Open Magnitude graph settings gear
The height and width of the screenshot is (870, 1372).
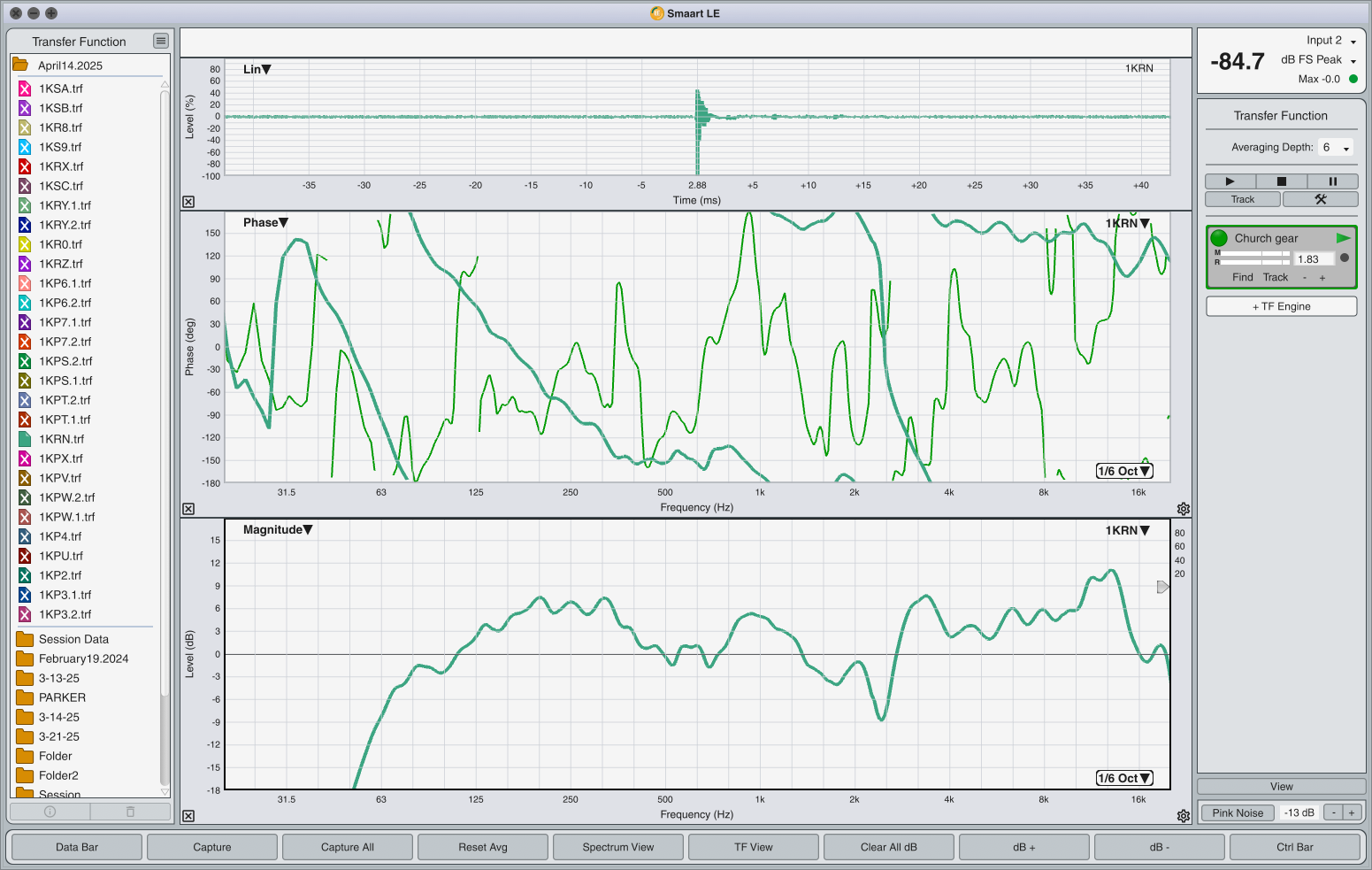tap(1184, 816)
